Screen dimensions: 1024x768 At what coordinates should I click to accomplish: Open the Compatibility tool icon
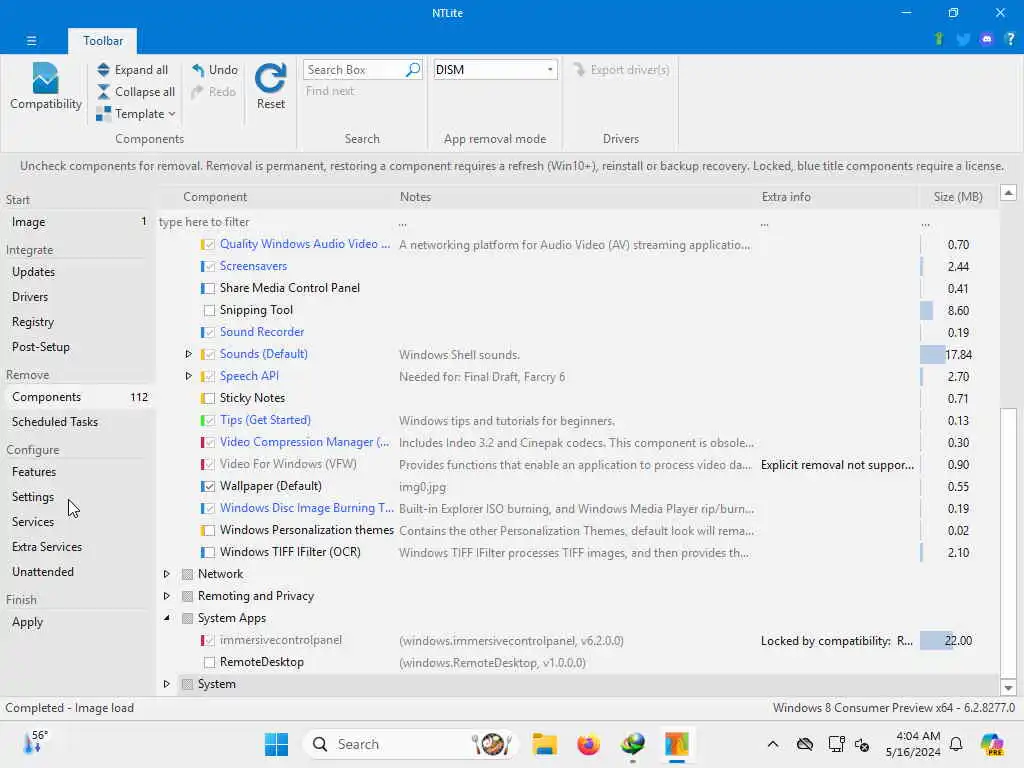click(45, 78)
